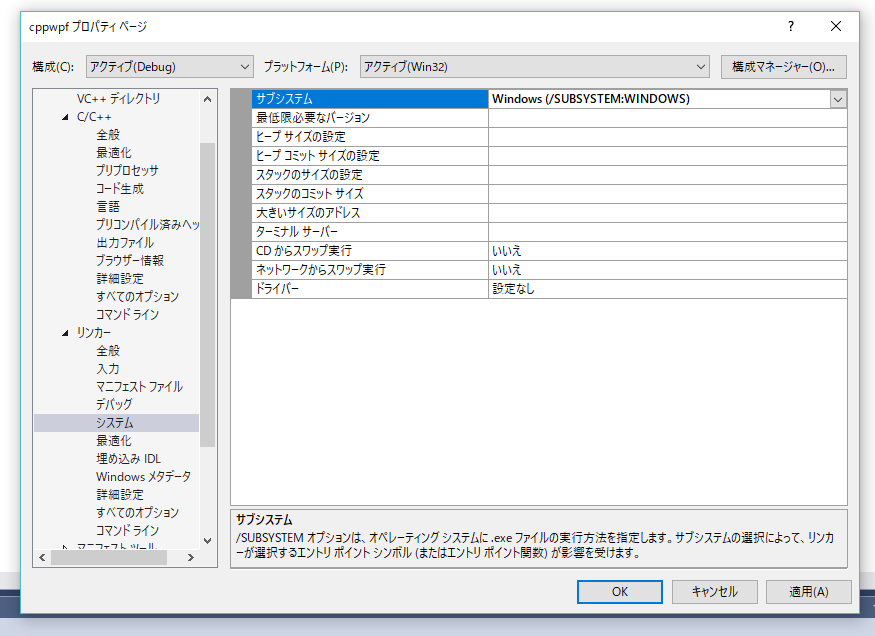Select マニフェスト ファイル settings page

140,386
